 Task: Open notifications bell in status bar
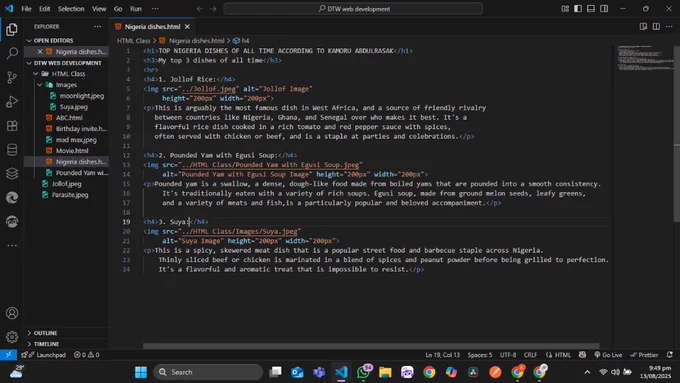click(670, 355)
